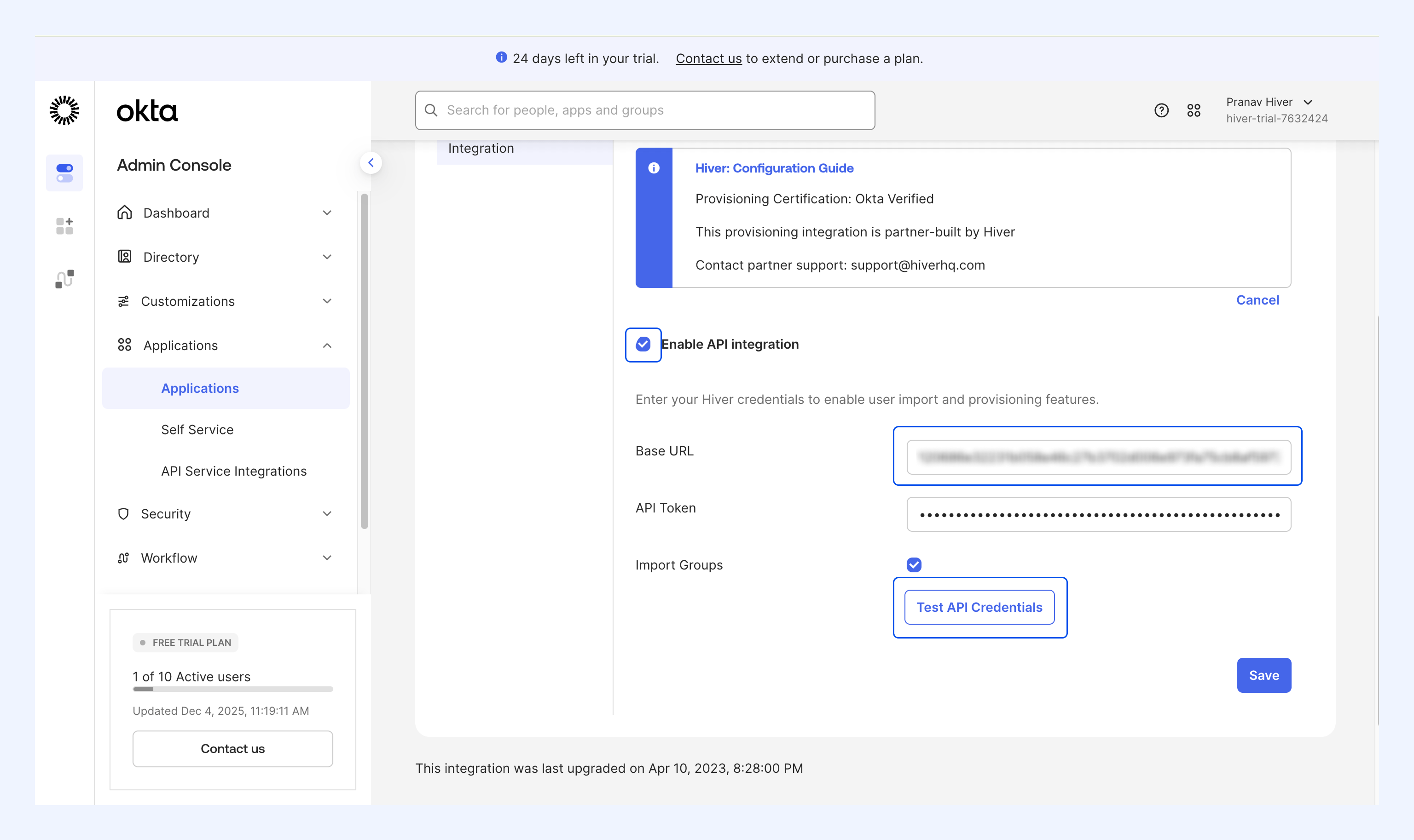This screenshot has height=840, width=1414.
Task: Click into the API Token field
Action: pos(1099,514)
